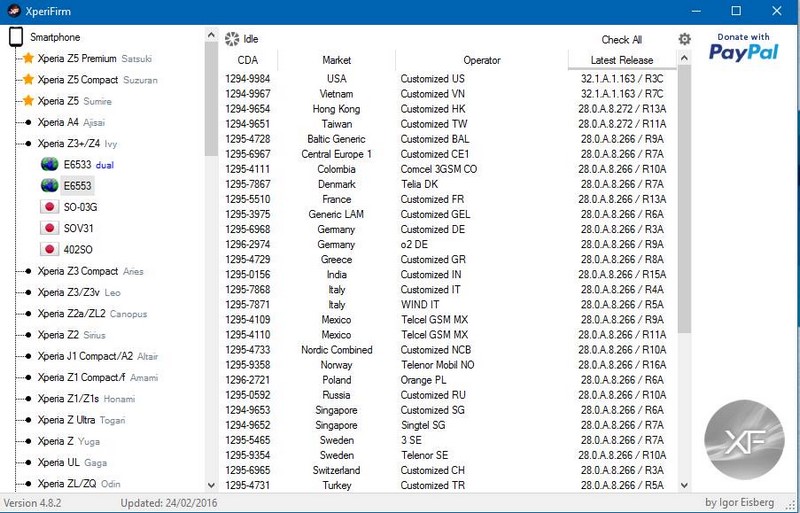Select the SOV31 model entry
The image size is (800, 513).
tap(78, 228)
